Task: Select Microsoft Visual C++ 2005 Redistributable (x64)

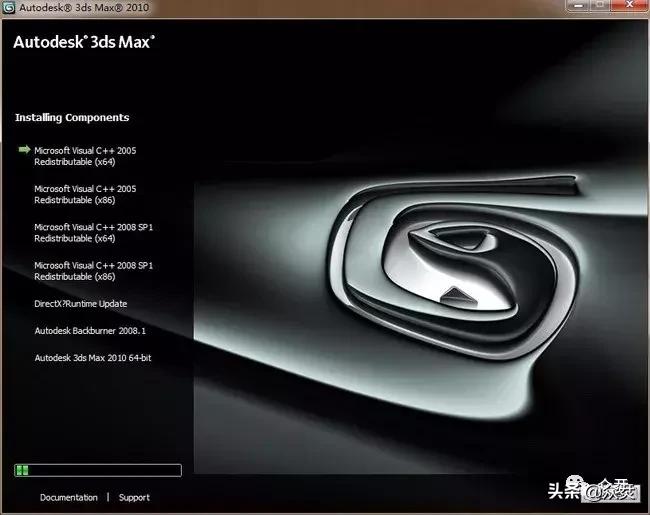Action: coord(85,156)
